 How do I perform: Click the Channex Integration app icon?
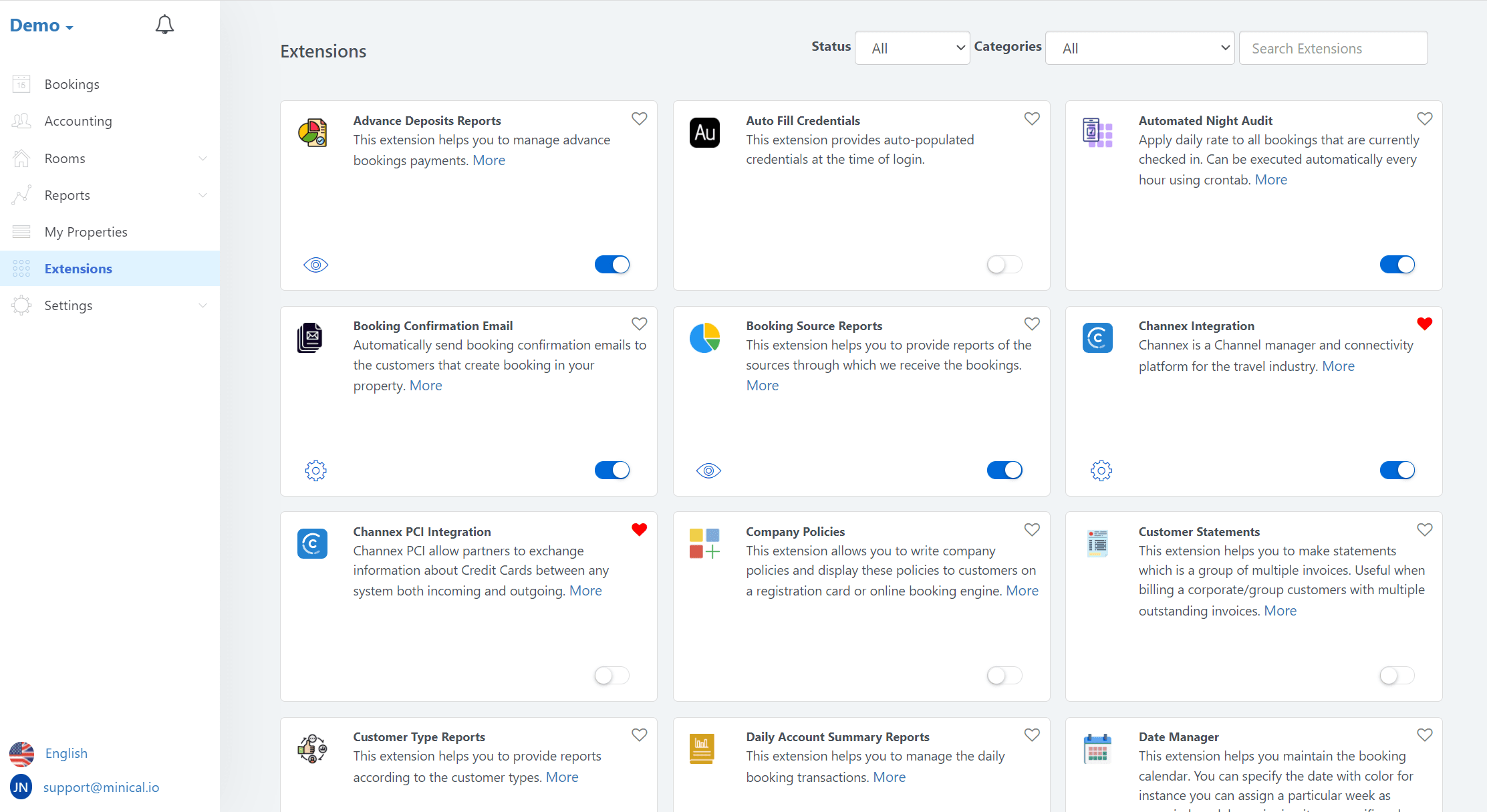pos(1097,337)
